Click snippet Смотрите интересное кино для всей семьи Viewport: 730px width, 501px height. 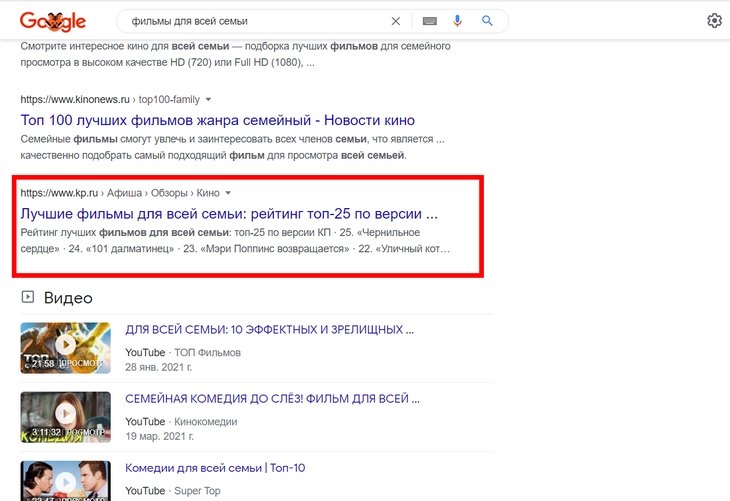(235, 54)
